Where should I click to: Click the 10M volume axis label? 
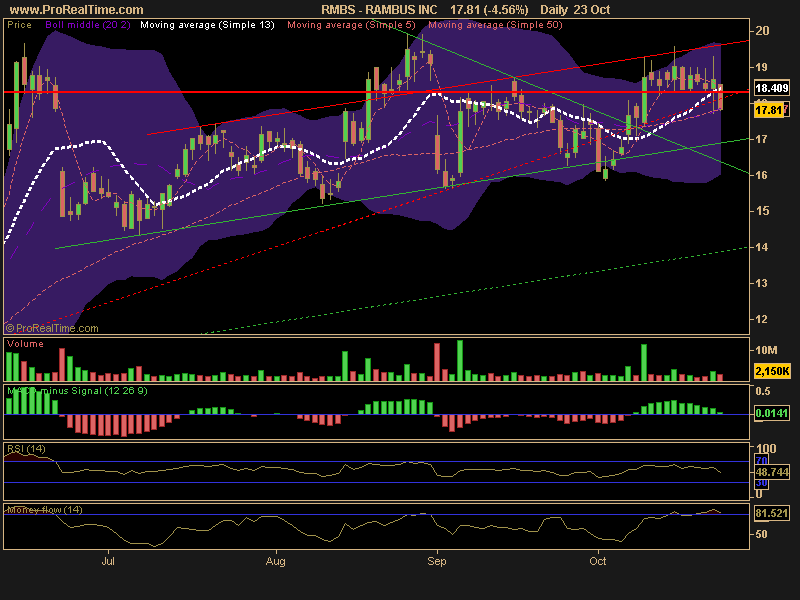click(766, 350)
